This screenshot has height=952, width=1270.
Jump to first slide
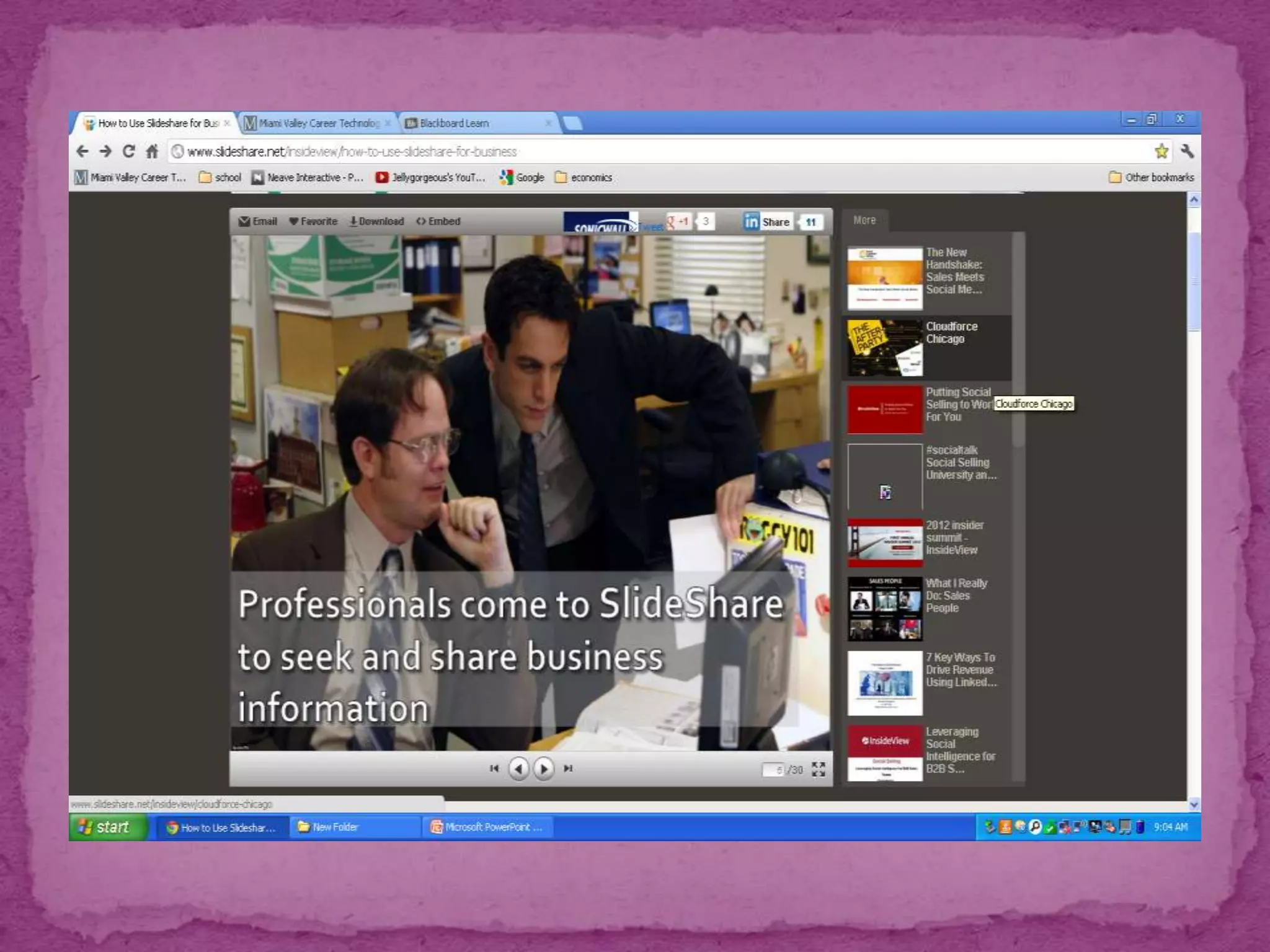pos(494,769)
